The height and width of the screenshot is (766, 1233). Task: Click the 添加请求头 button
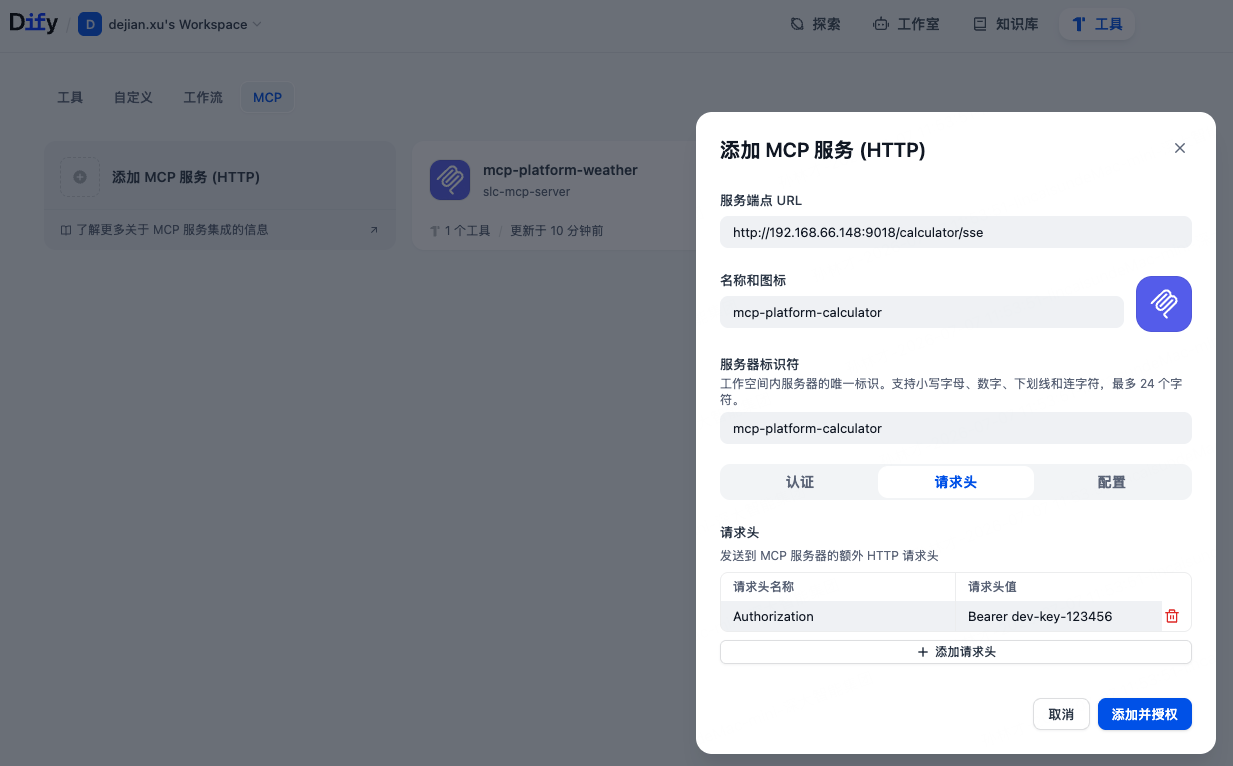(956, 652)
